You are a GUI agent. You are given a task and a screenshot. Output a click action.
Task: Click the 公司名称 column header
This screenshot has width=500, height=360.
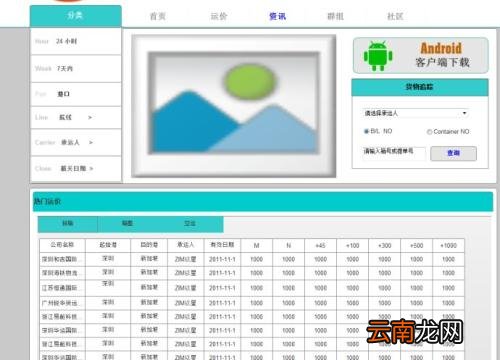point(62,245)
